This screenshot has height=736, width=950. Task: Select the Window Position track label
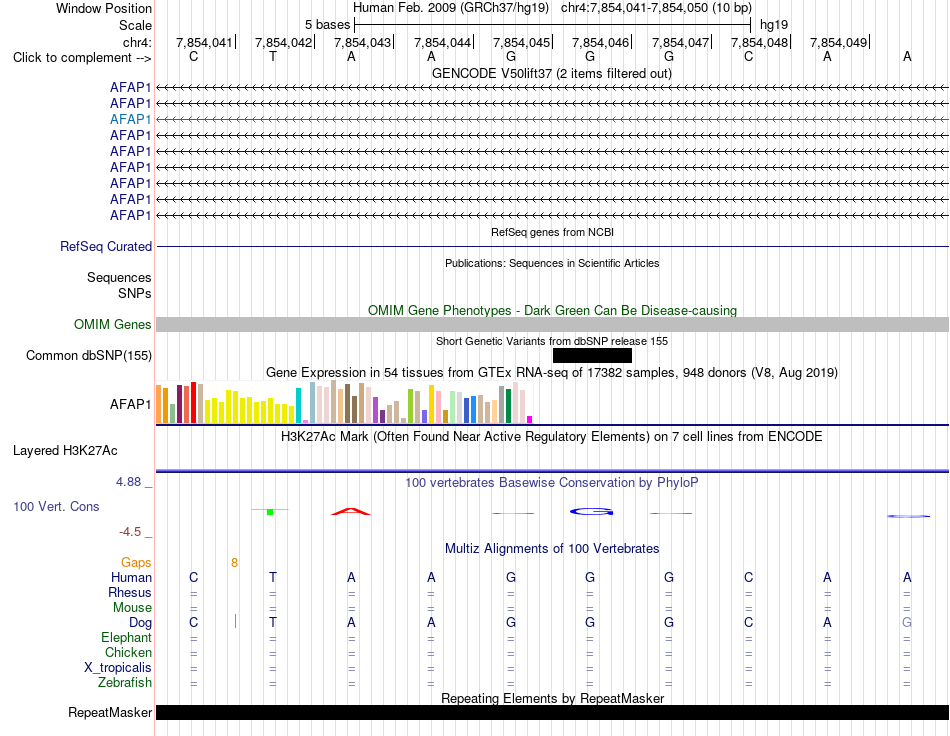(x=104, y=8)
